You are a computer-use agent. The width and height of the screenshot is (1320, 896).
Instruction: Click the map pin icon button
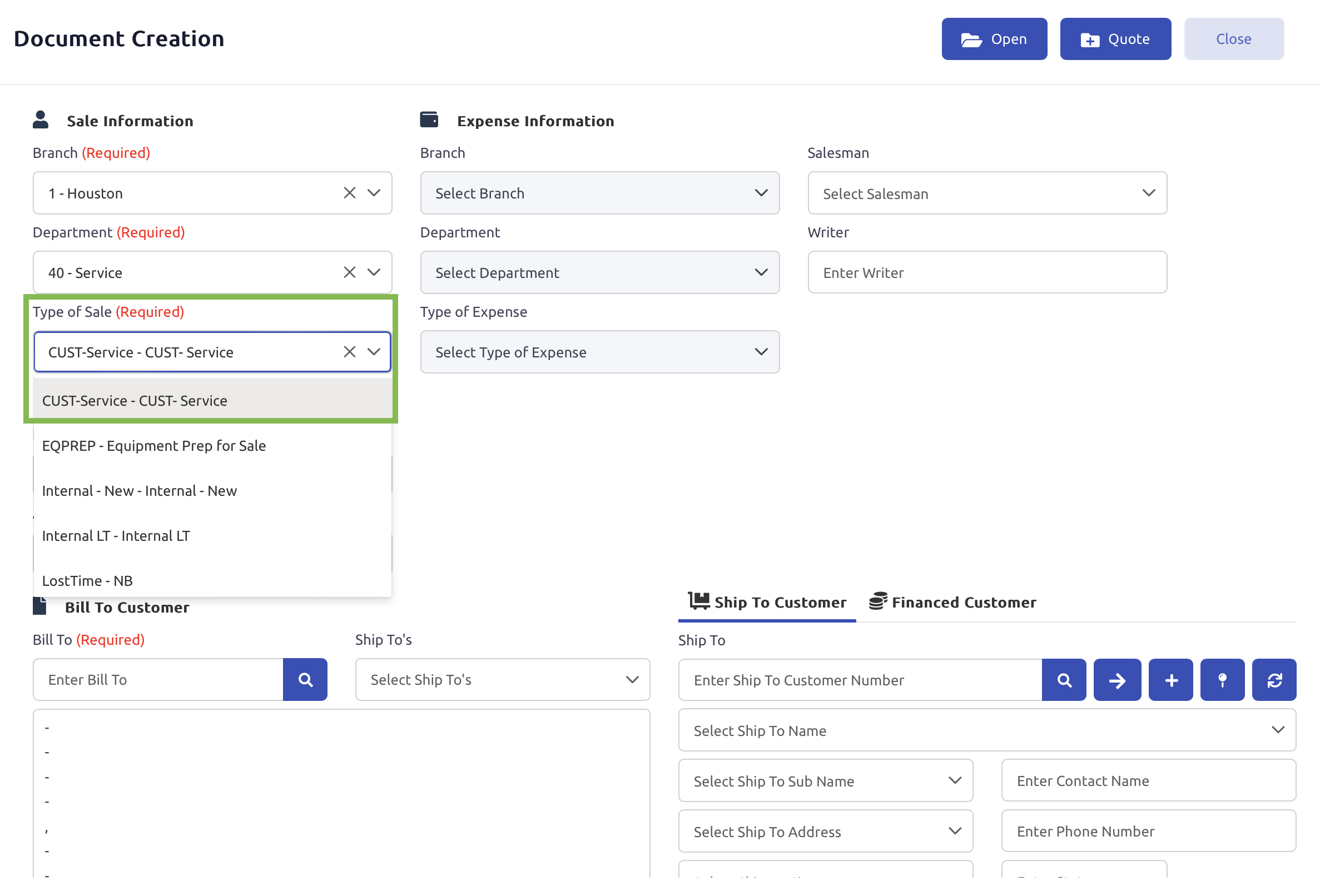[x=1222, y=680]
